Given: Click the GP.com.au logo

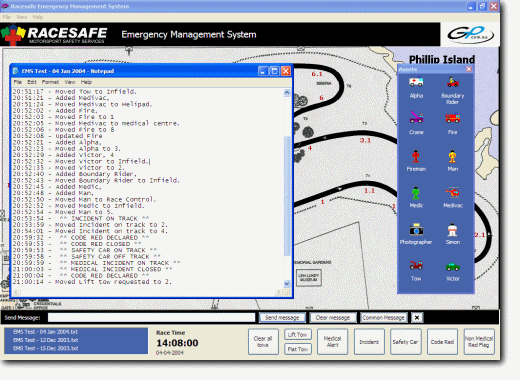Looking at the screenshot, I should click(x=470, y=35).
